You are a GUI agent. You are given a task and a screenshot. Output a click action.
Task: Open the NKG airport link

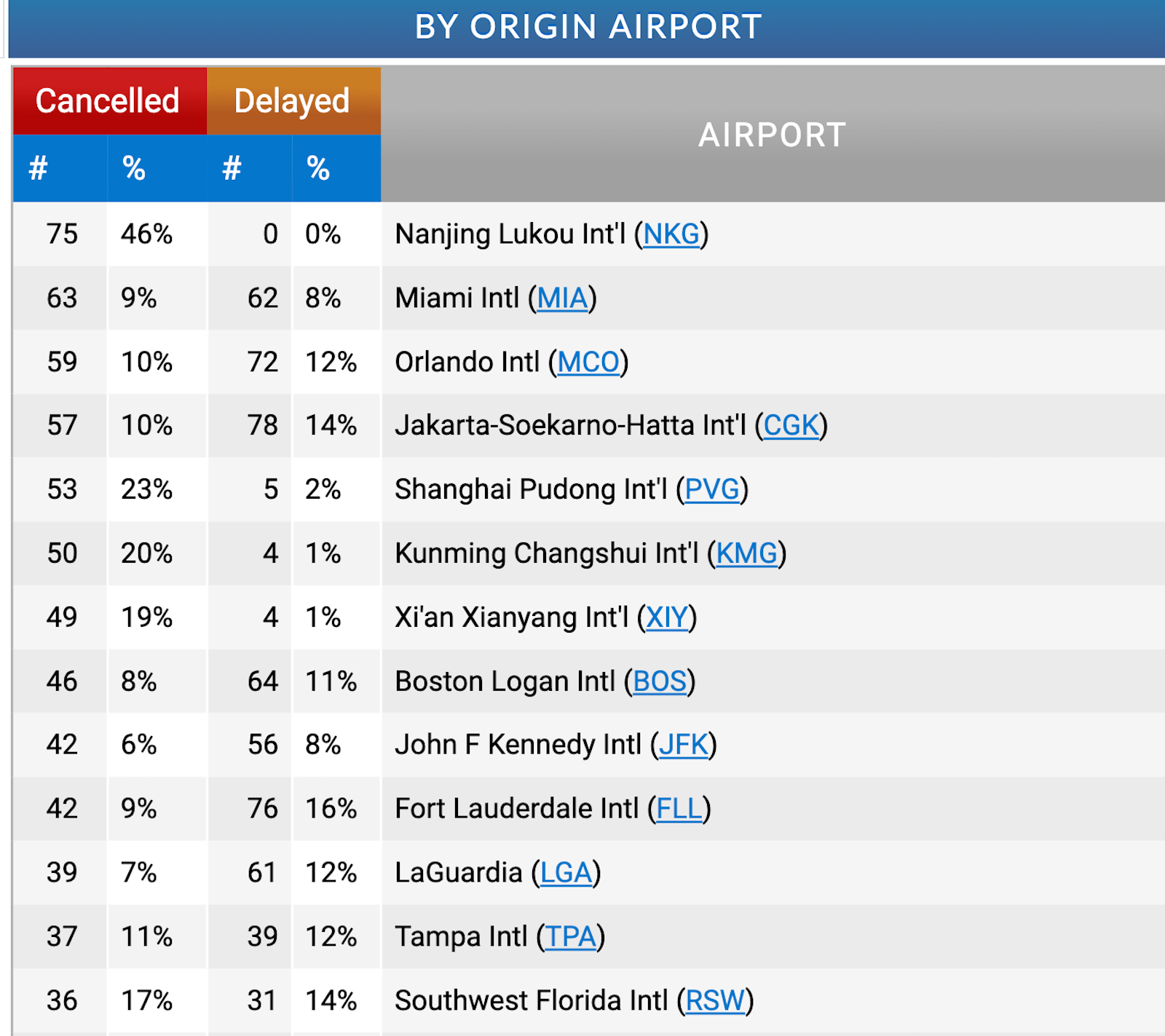671,234
